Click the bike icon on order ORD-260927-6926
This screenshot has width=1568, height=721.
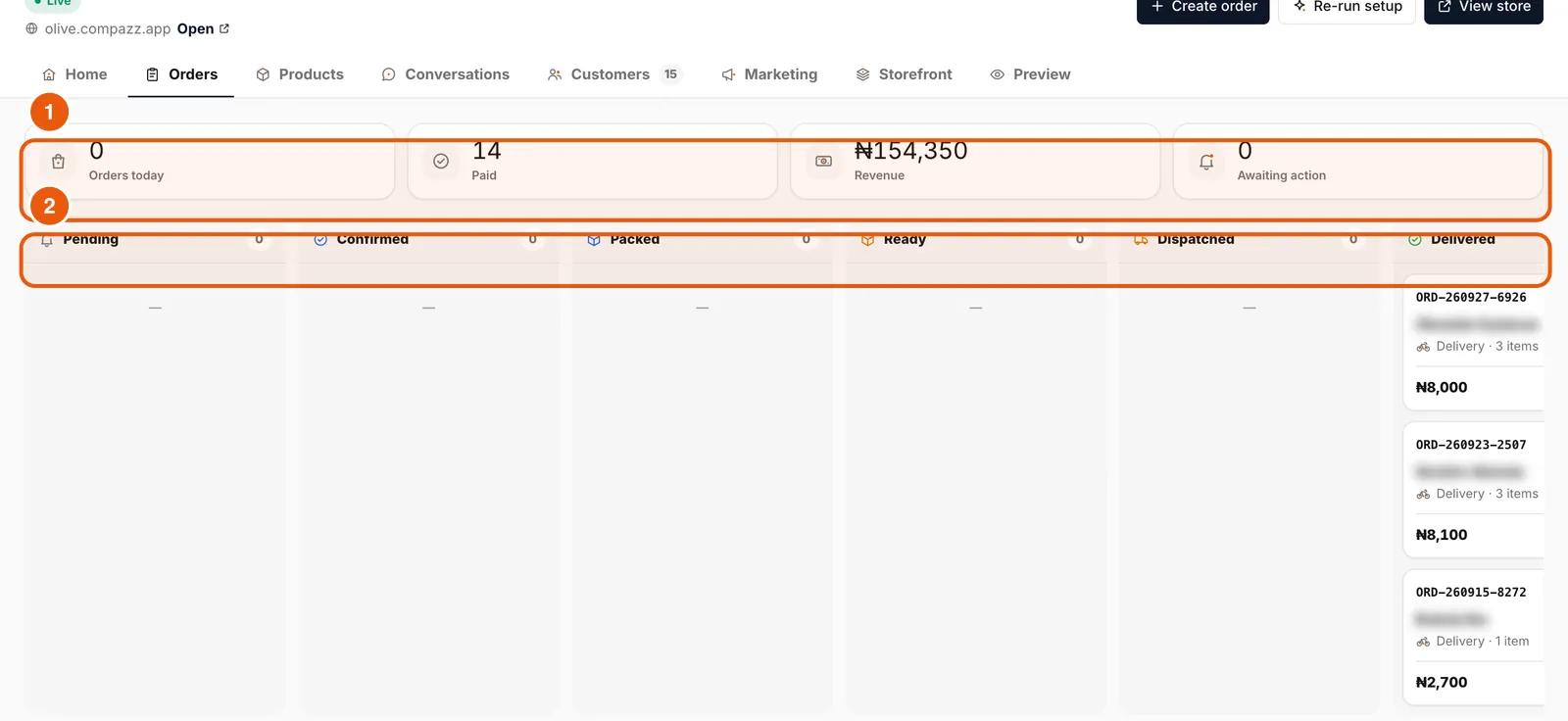(1423, 347)
